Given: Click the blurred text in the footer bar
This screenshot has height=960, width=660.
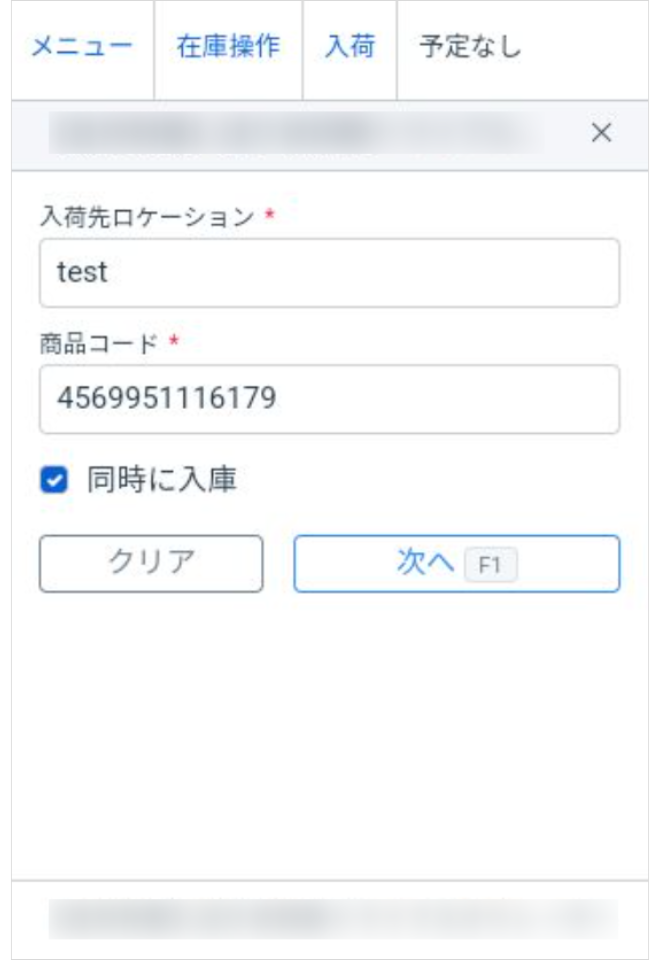Looking at the screenshot, I should pos(330,917).
